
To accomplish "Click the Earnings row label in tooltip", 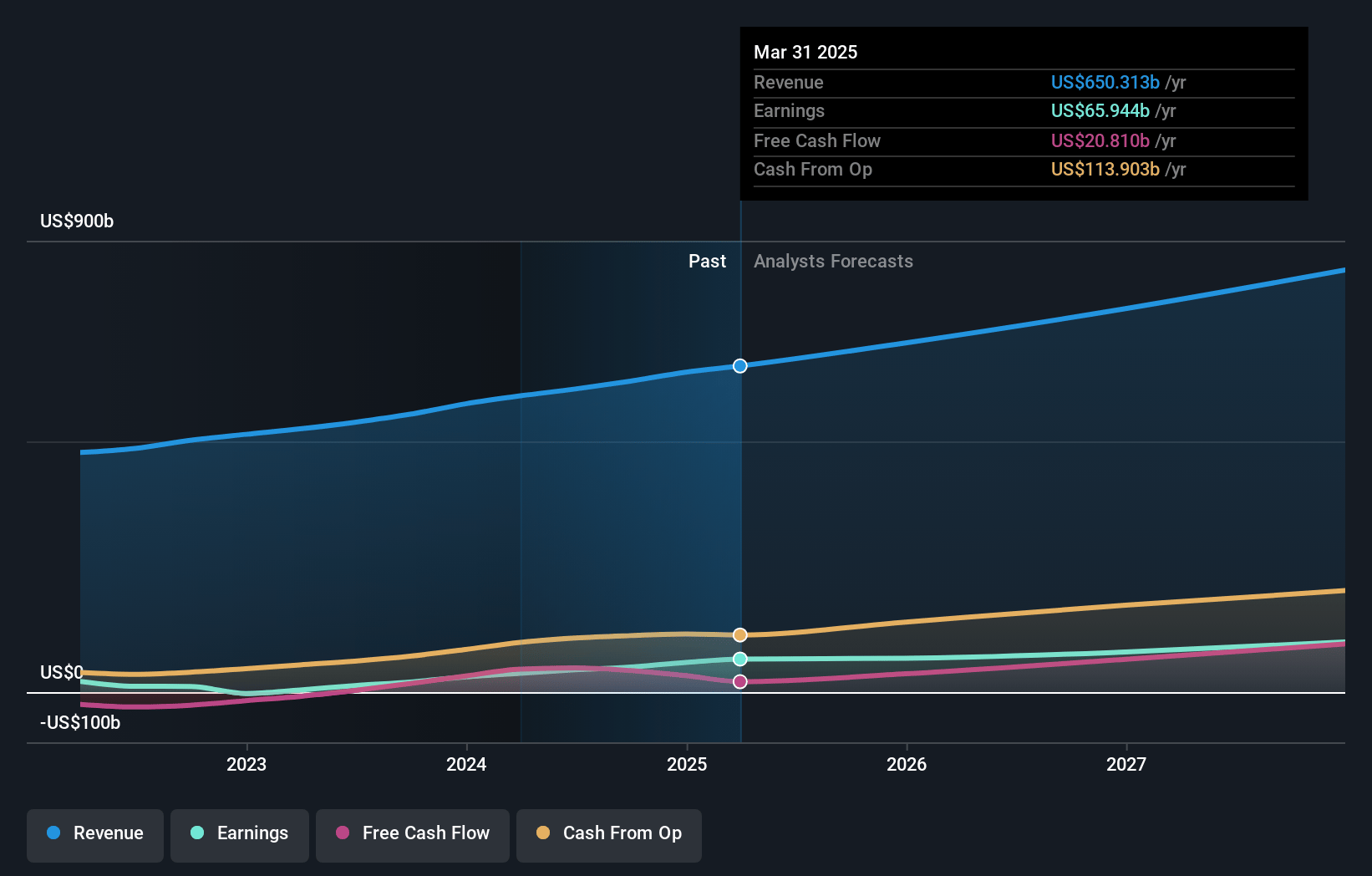I will coord(789,110).
